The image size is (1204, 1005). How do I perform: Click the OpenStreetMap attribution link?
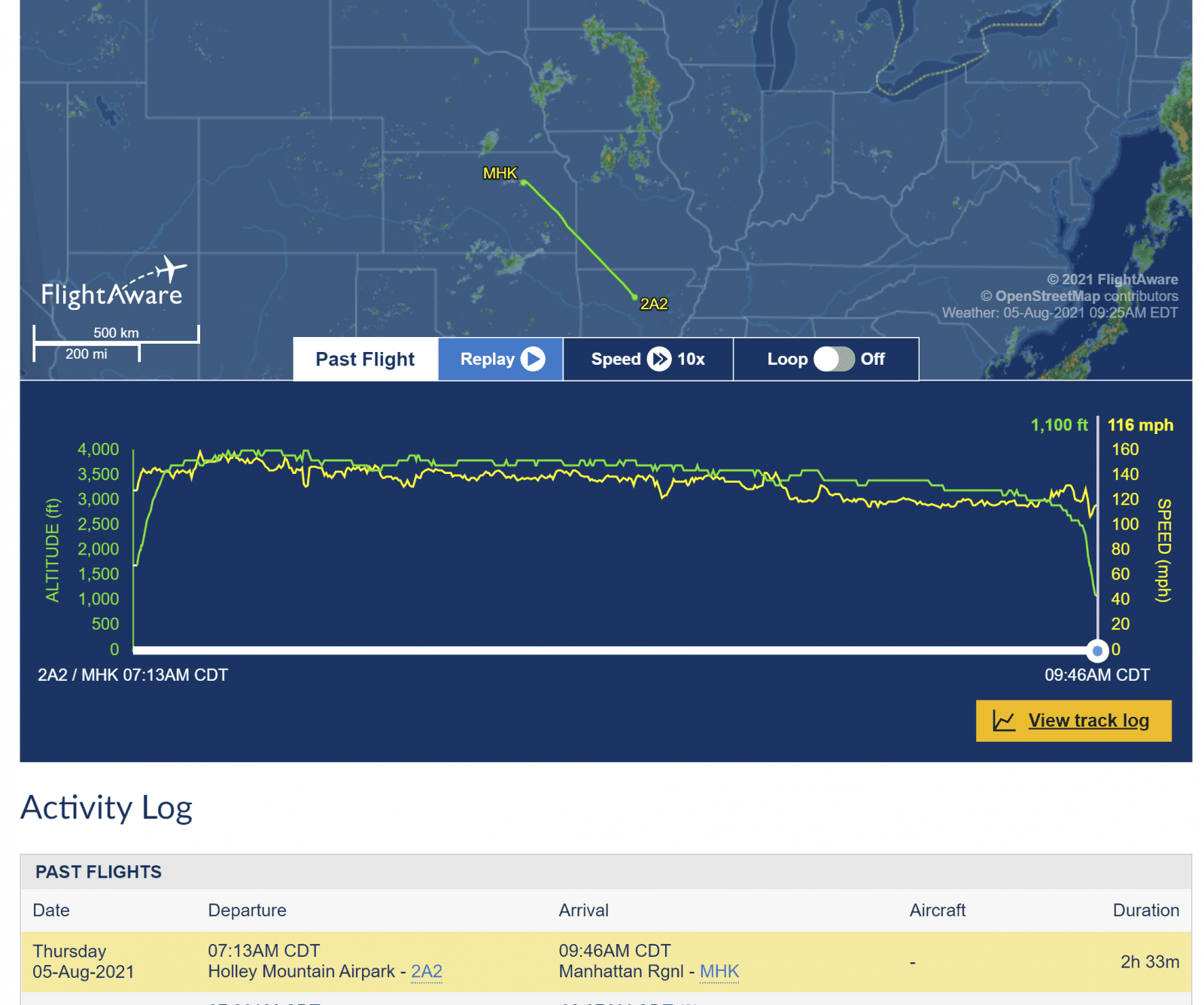pyautogui.click(x=1047, y=296)
